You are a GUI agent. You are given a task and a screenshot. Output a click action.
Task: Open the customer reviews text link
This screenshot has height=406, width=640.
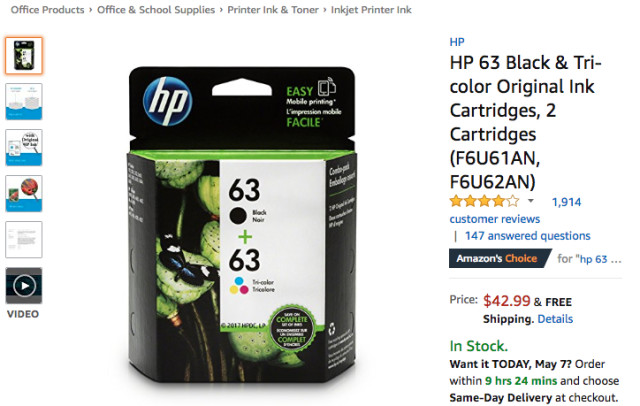495,219
